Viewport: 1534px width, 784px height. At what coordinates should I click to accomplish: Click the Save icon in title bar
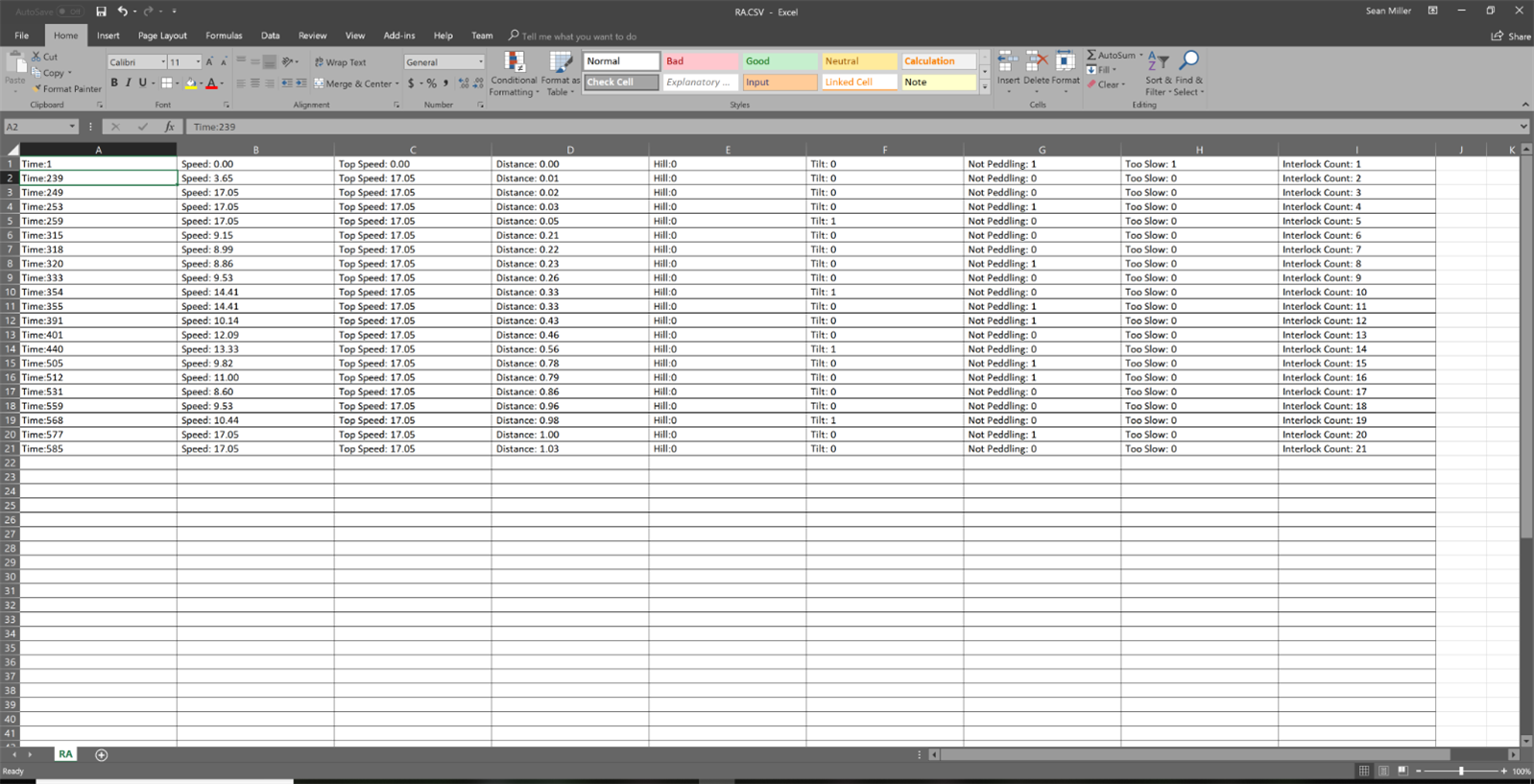(101, 12)
